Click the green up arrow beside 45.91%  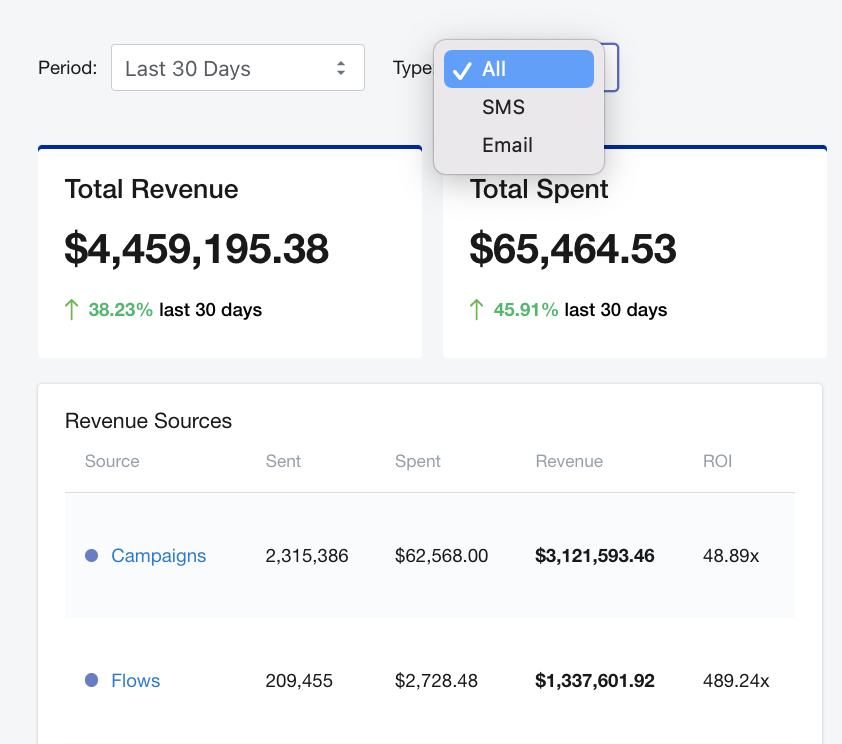point(476,310)
